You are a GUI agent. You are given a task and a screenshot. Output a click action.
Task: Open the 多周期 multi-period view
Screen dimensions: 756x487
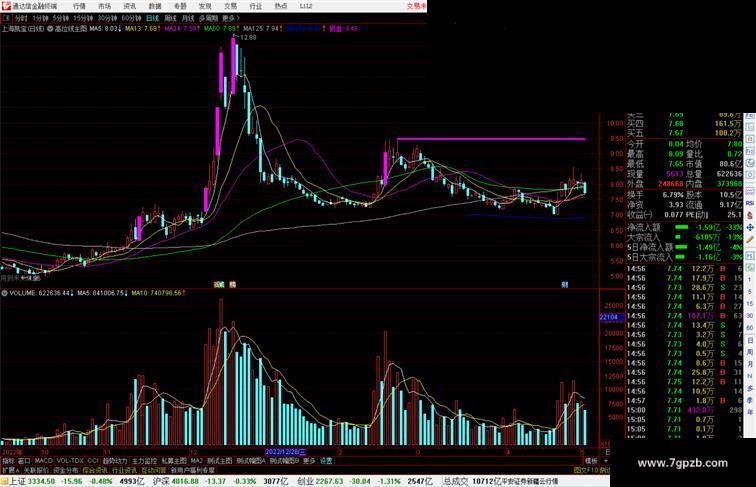click(208, 18)
